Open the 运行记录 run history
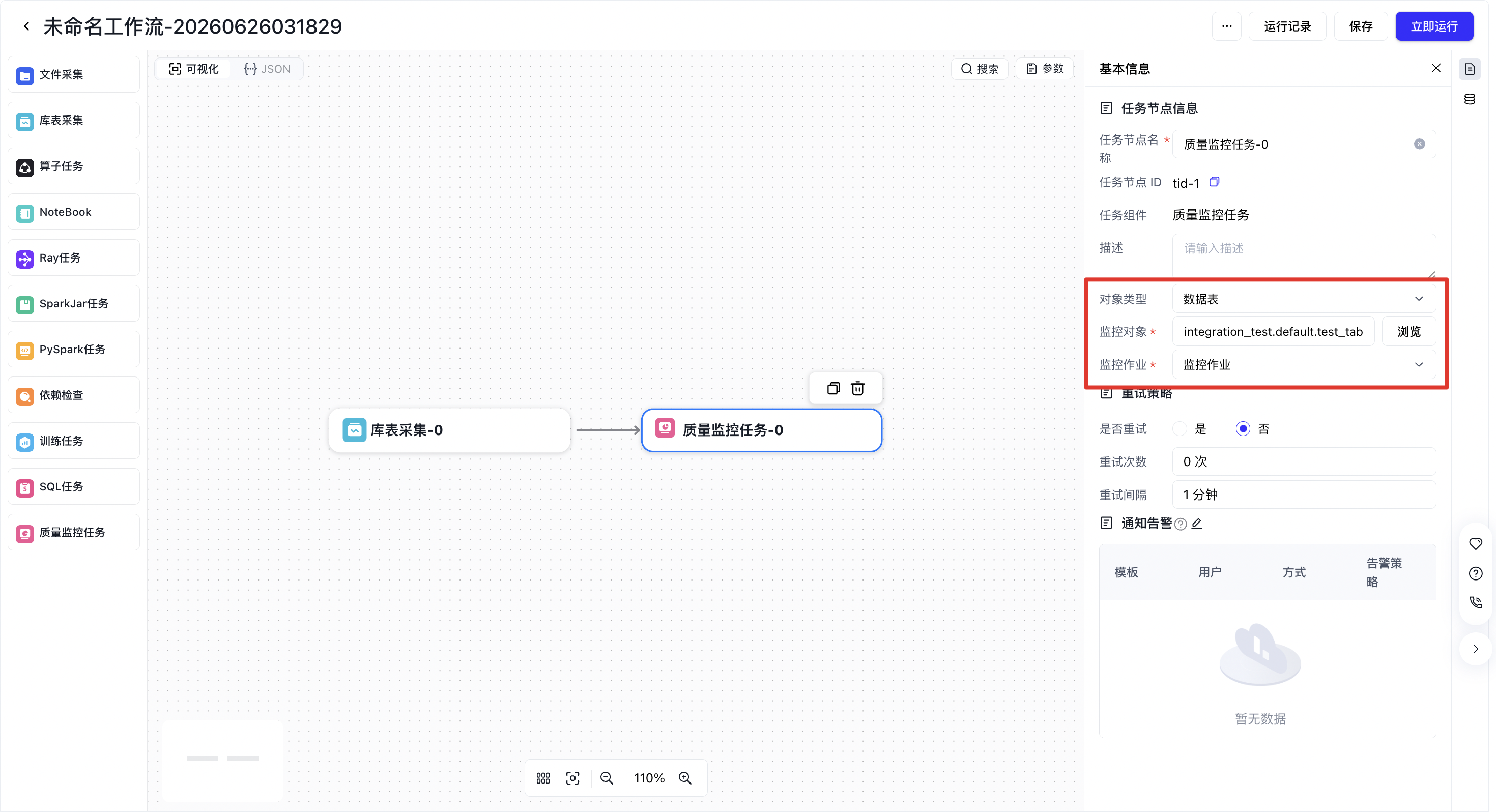Image resolution: width=1496 pixels, height=812 pixels. [1287, 26]
